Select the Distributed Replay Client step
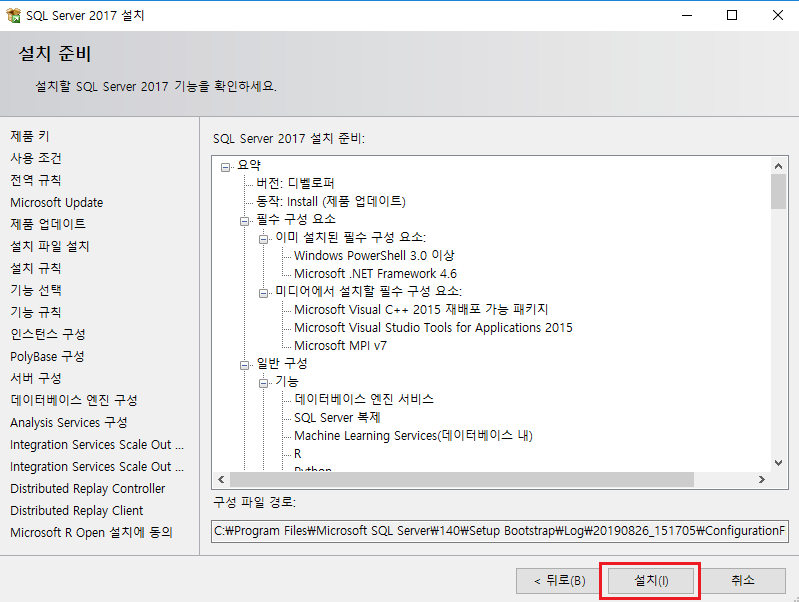The width and height of the screenshot is (799, 602). coord(76,510)
